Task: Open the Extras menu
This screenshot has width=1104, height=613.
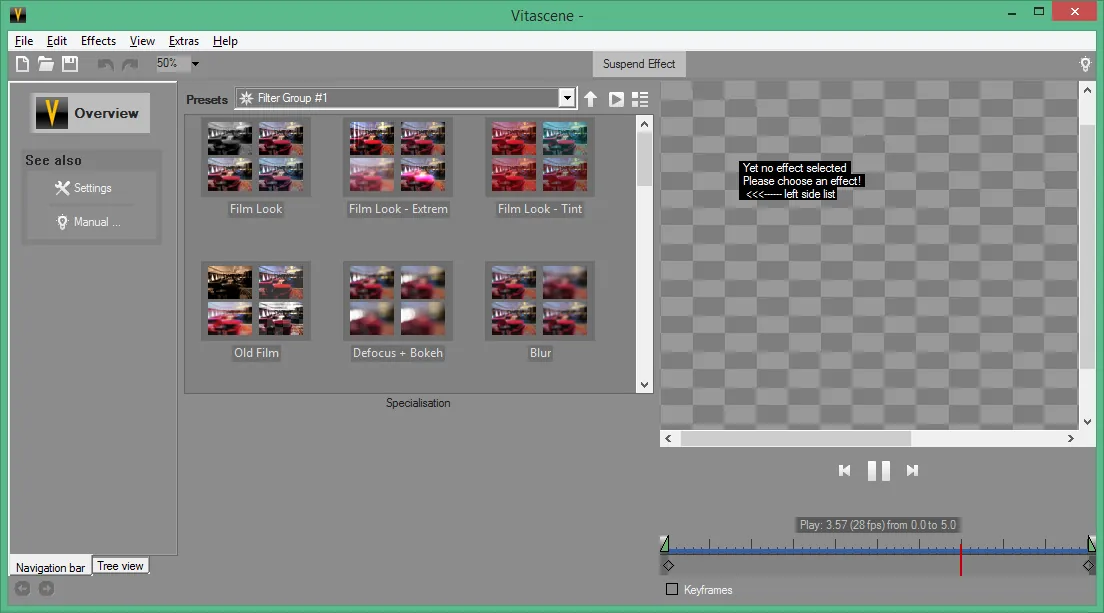Action: pyautogui.click(x=184, y=41)
